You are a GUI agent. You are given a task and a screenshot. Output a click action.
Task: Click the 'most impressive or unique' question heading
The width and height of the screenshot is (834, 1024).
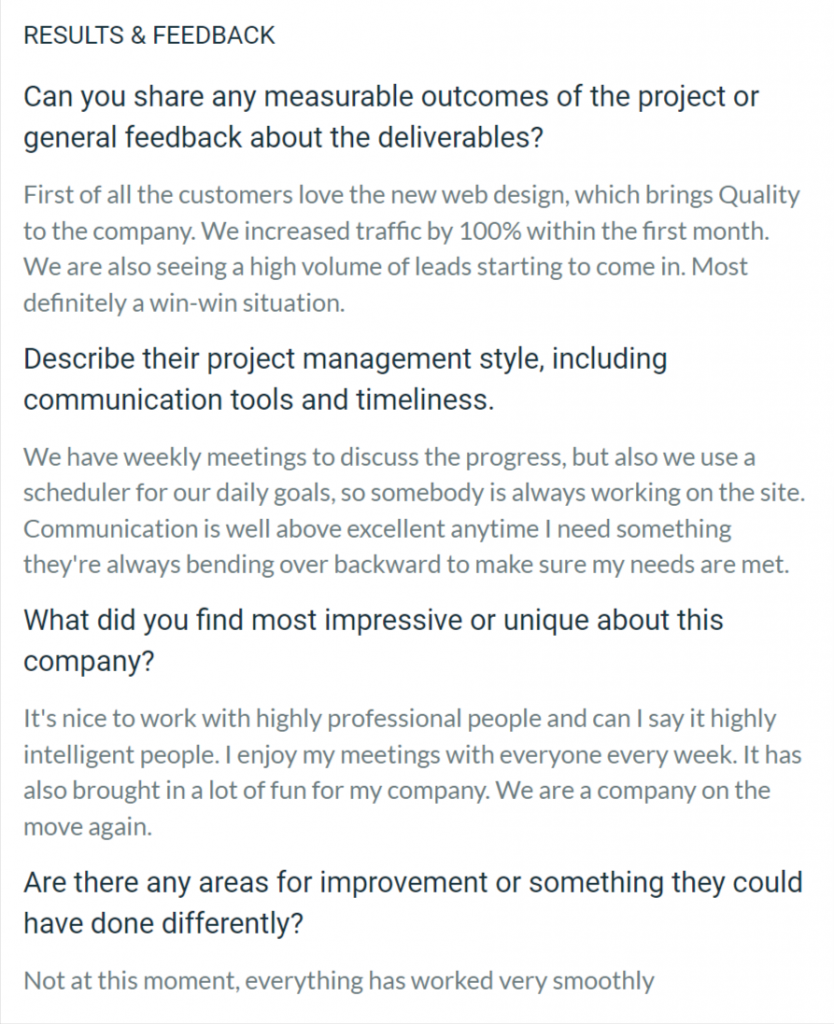(374, 640)
